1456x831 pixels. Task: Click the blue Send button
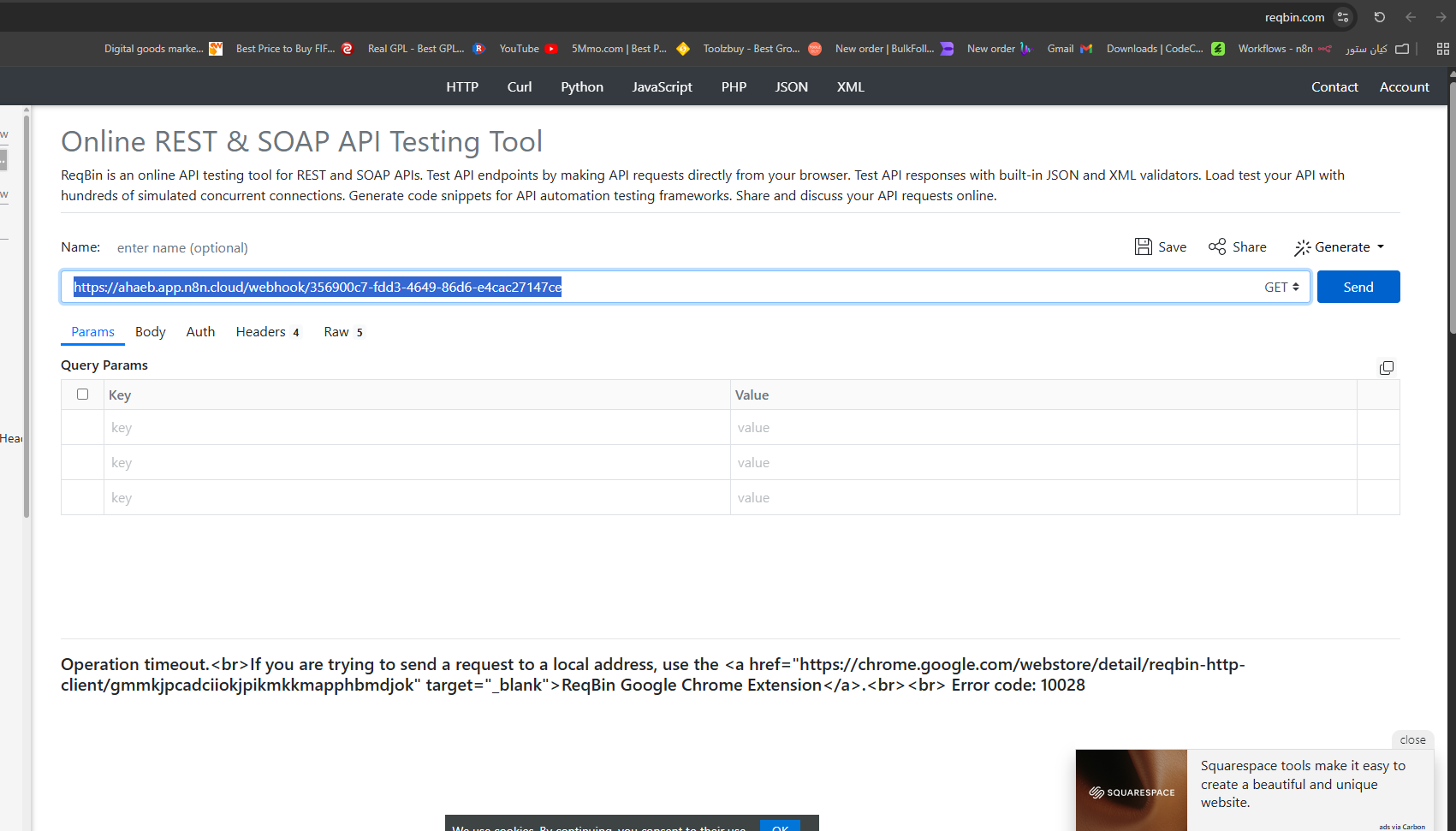pos(1358,288)
